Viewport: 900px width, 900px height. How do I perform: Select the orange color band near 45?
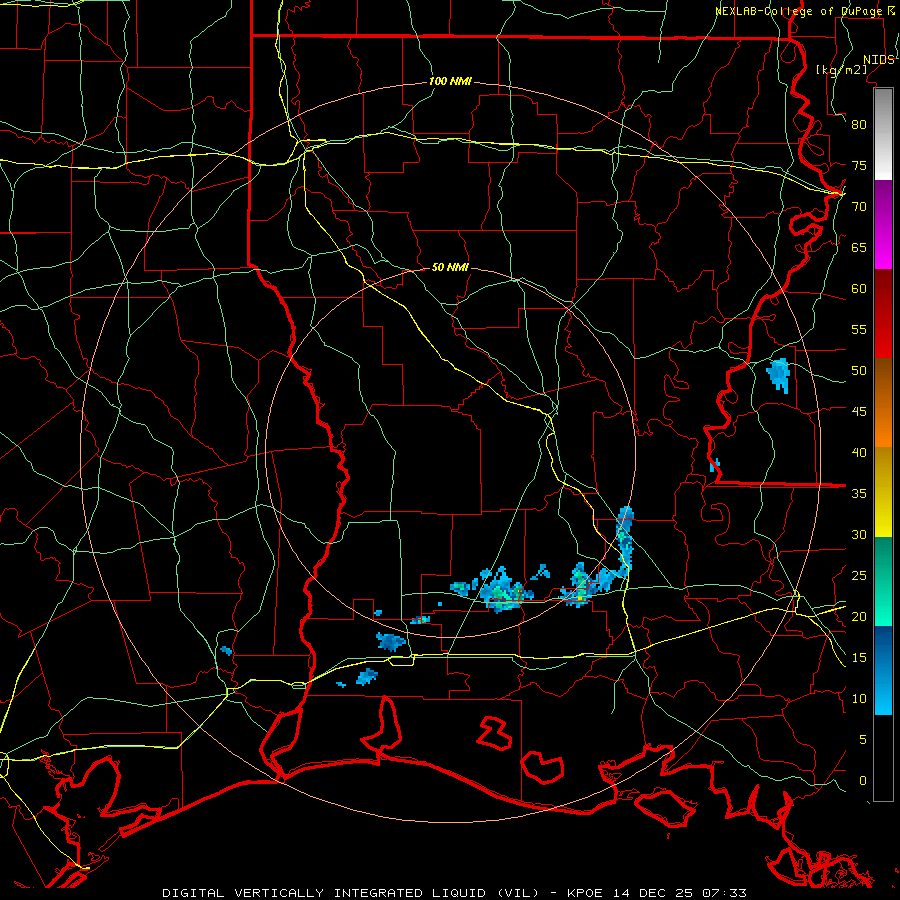(883, 403)
